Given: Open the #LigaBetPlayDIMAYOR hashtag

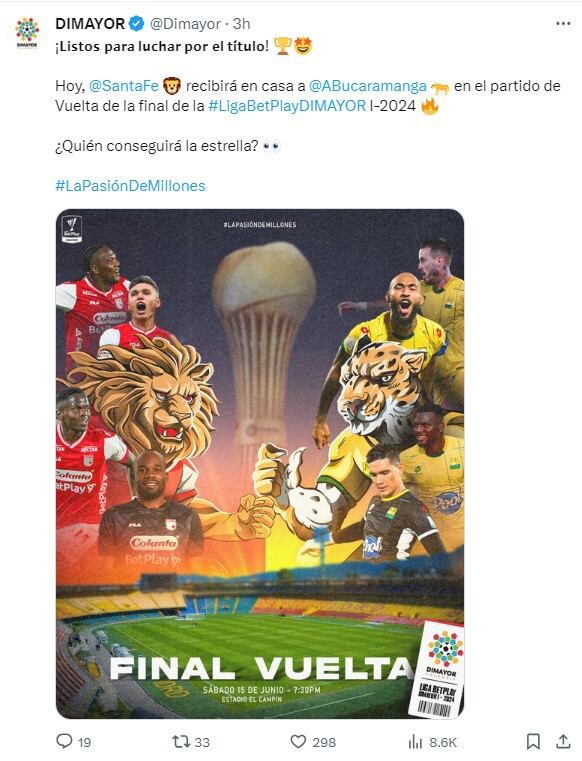Looking at the screenshot, I should pyautogui.click(x=287, y=106).
